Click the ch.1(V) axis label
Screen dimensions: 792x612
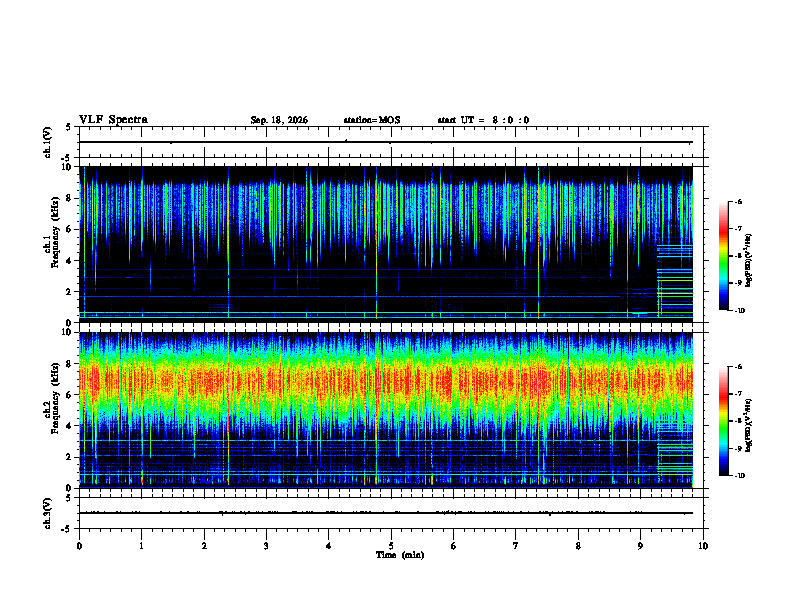pyautogui.click(x=48, y=142)
